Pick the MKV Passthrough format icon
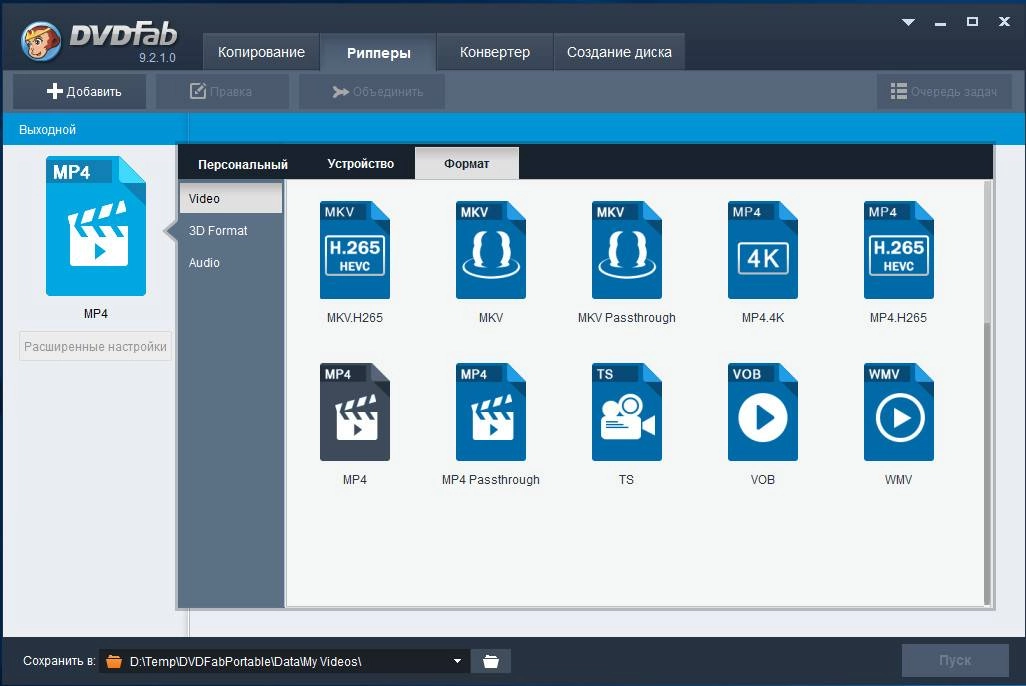The image size is (1026, 686). (x=627, y=250)
